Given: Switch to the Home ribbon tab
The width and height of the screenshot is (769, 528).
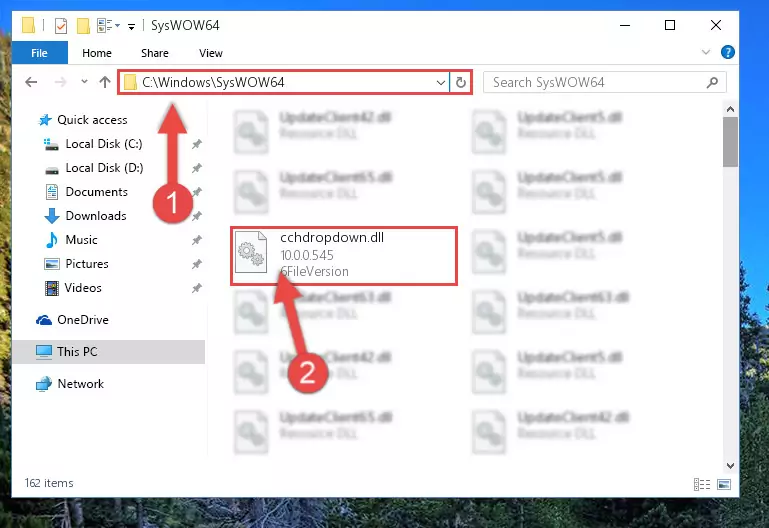Looking at the screenshot, I should (97, 53).
